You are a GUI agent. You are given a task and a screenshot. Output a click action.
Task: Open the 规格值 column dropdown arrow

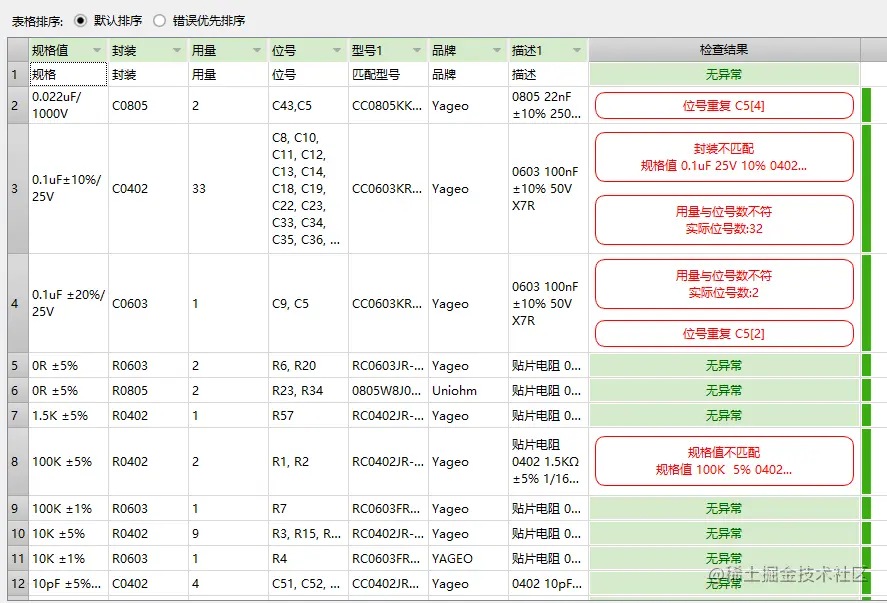[x=97, y=50]
